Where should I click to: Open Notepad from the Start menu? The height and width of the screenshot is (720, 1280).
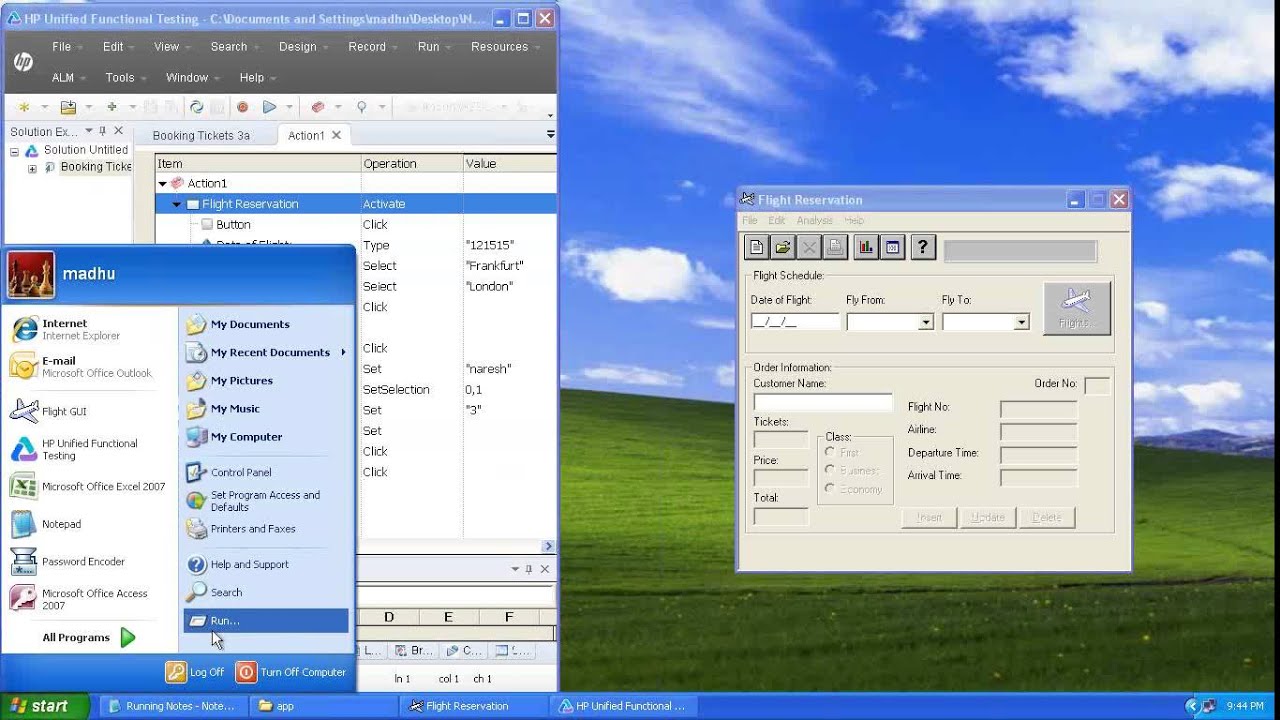[x=45, y=524]
